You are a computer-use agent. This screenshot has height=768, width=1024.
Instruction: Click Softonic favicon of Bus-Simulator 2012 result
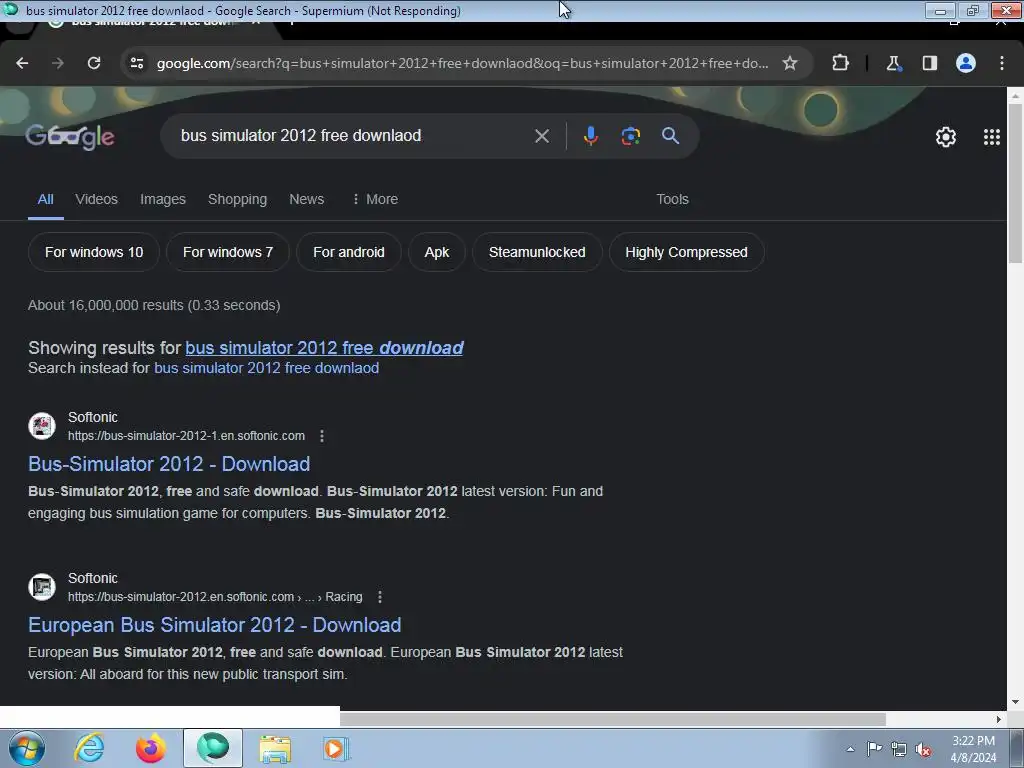(42, 426)
